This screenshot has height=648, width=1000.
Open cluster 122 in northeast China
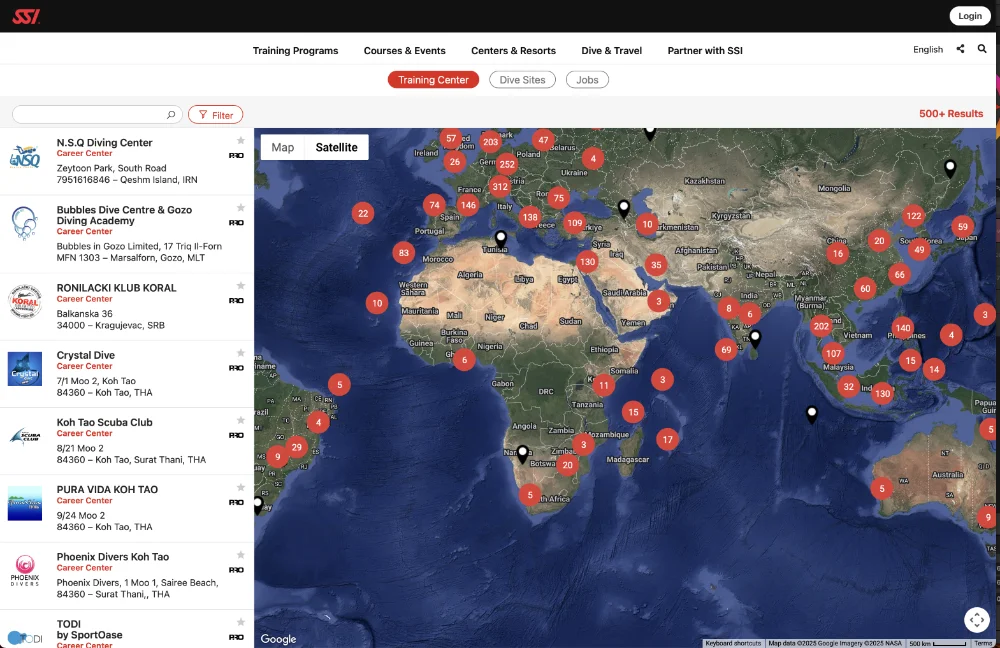coord(914,216)
